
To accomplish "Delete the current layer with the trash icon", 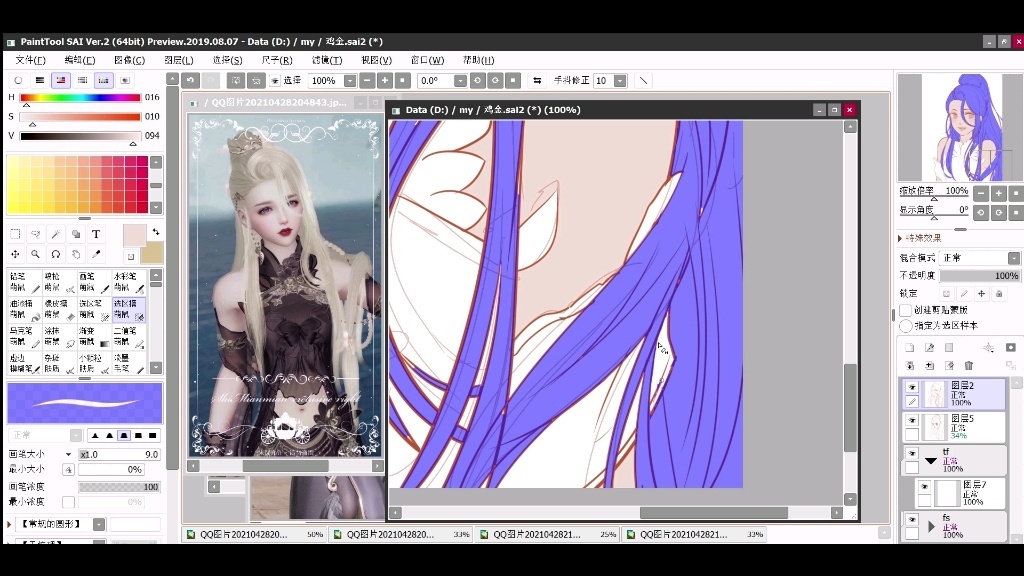I will [x=968, y=365].
